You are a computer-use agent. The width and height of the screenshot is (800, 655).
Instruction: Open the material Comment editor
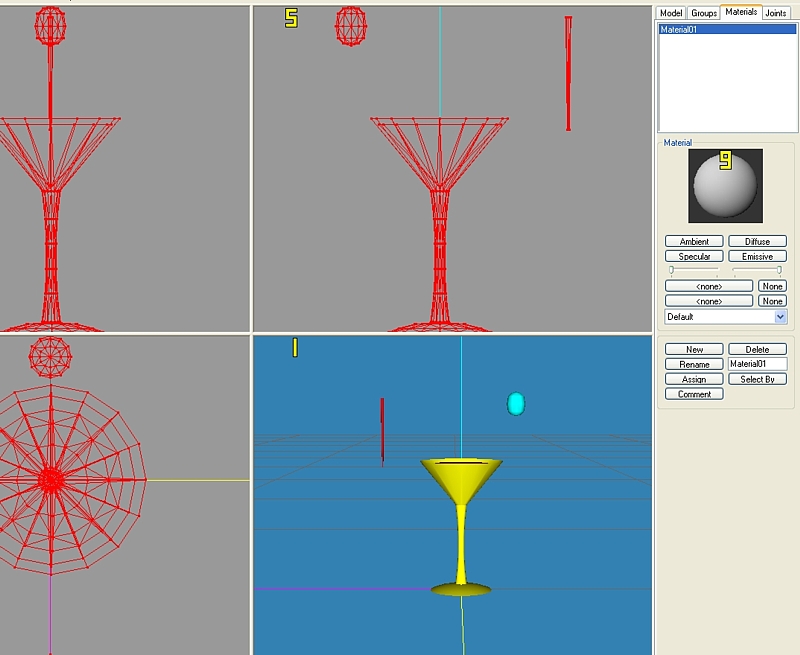tap(694, 395)
